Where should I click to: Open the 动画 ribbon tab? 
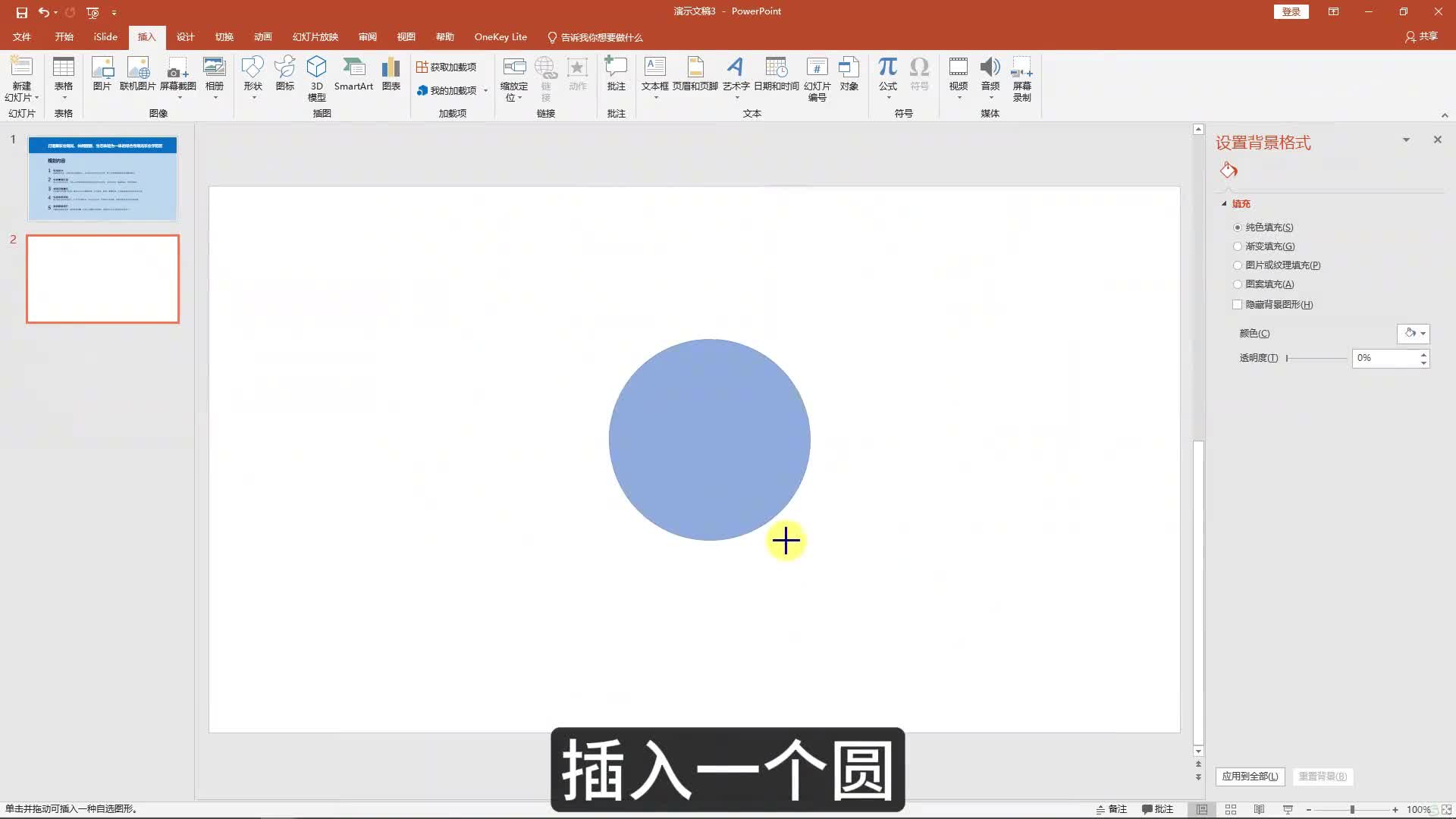262,36
